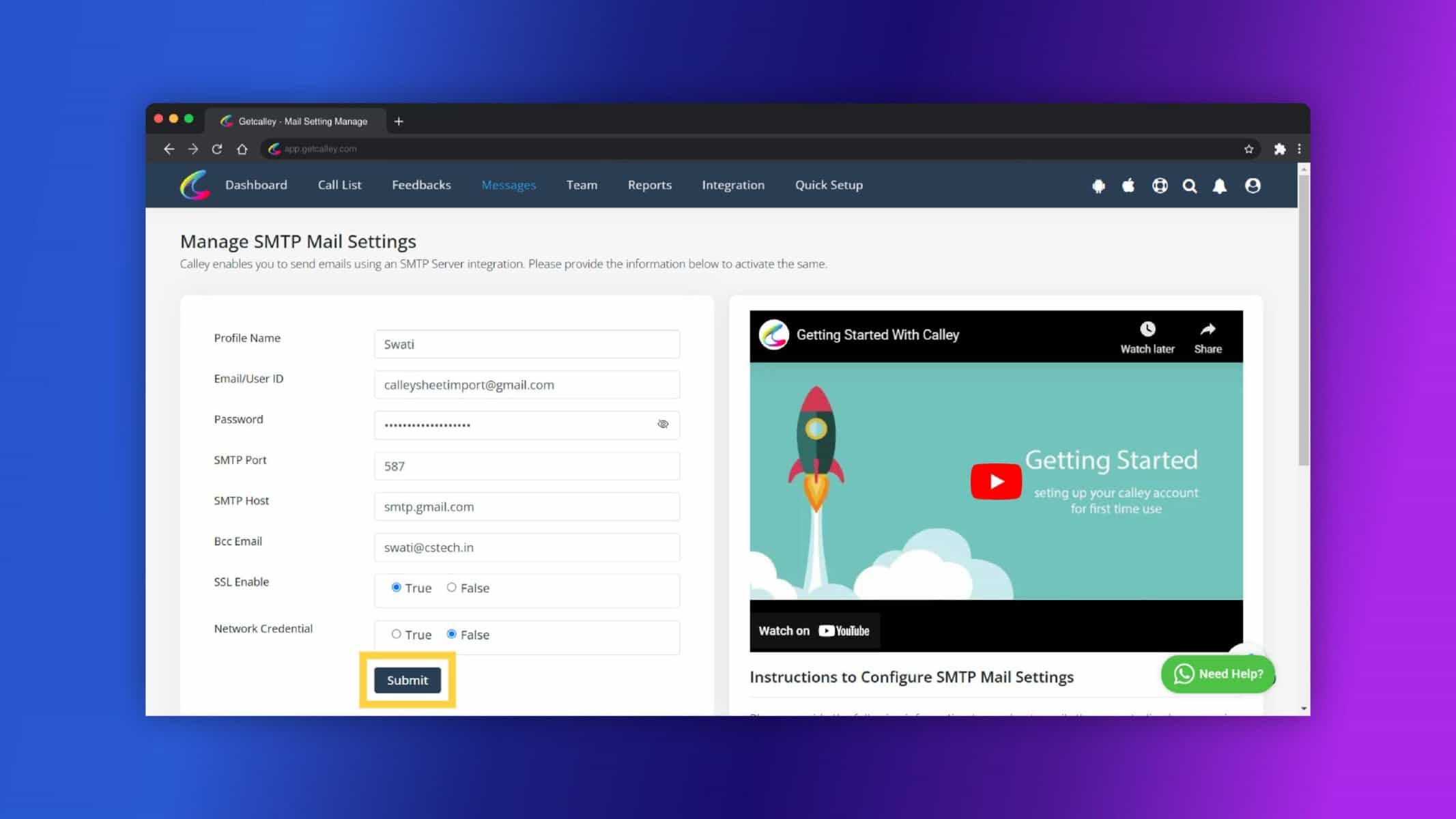Submit the SMTP mail settings form
Screen dimensions: 1456x819
pyautogui.click(x=407, y=680)
